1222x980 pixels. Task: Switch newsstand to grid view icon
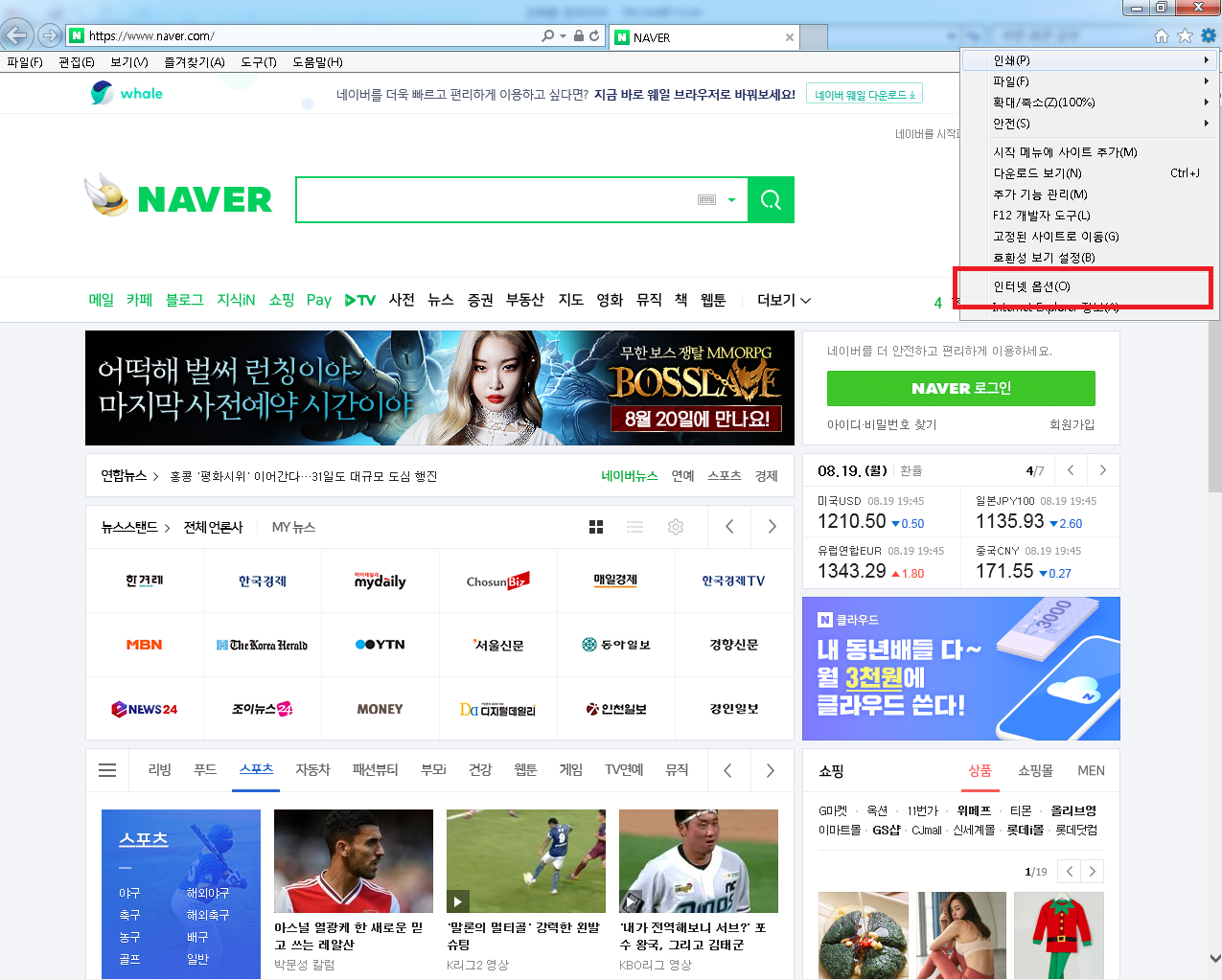(596, 527)
